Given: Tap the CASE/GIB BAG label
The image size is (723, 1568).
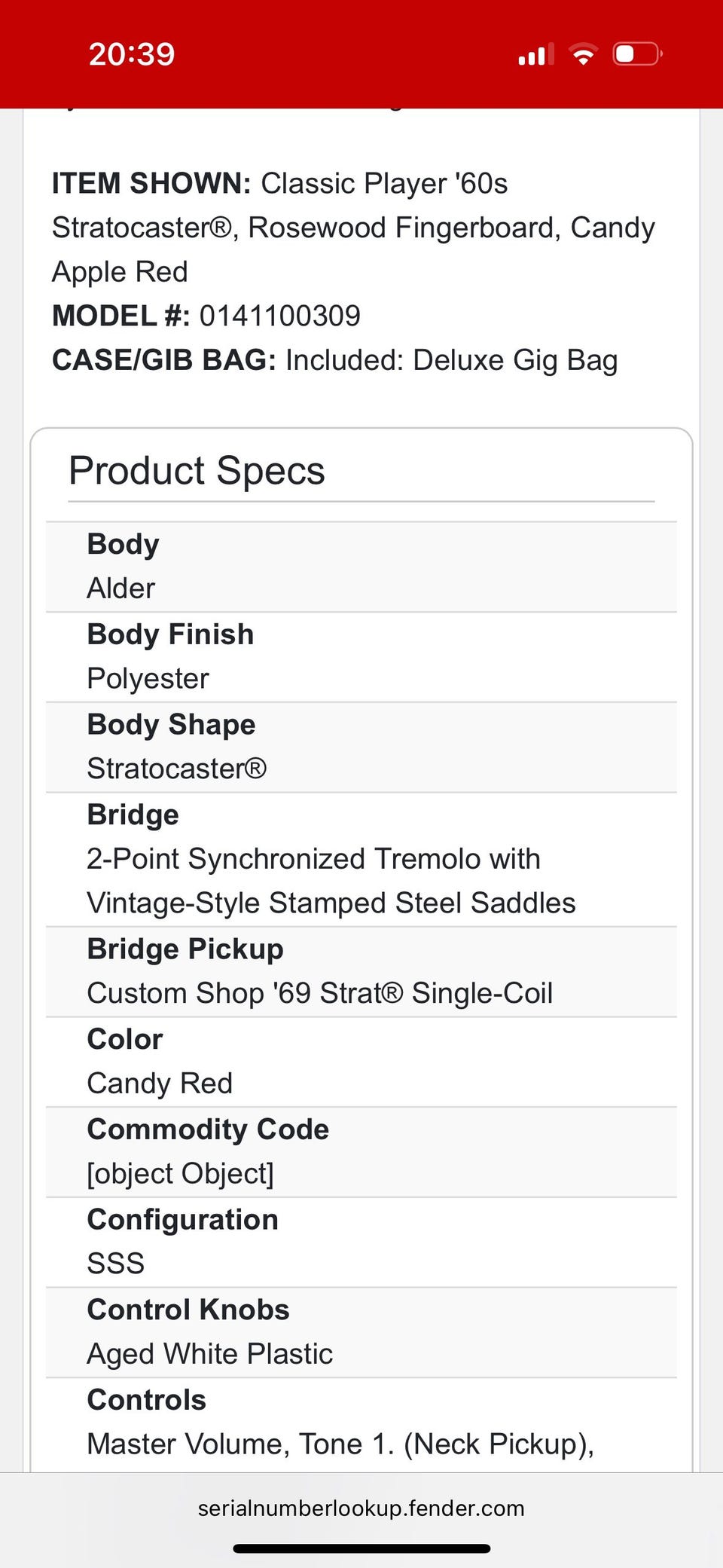Looking at the screenshot, I should [163, 360].
